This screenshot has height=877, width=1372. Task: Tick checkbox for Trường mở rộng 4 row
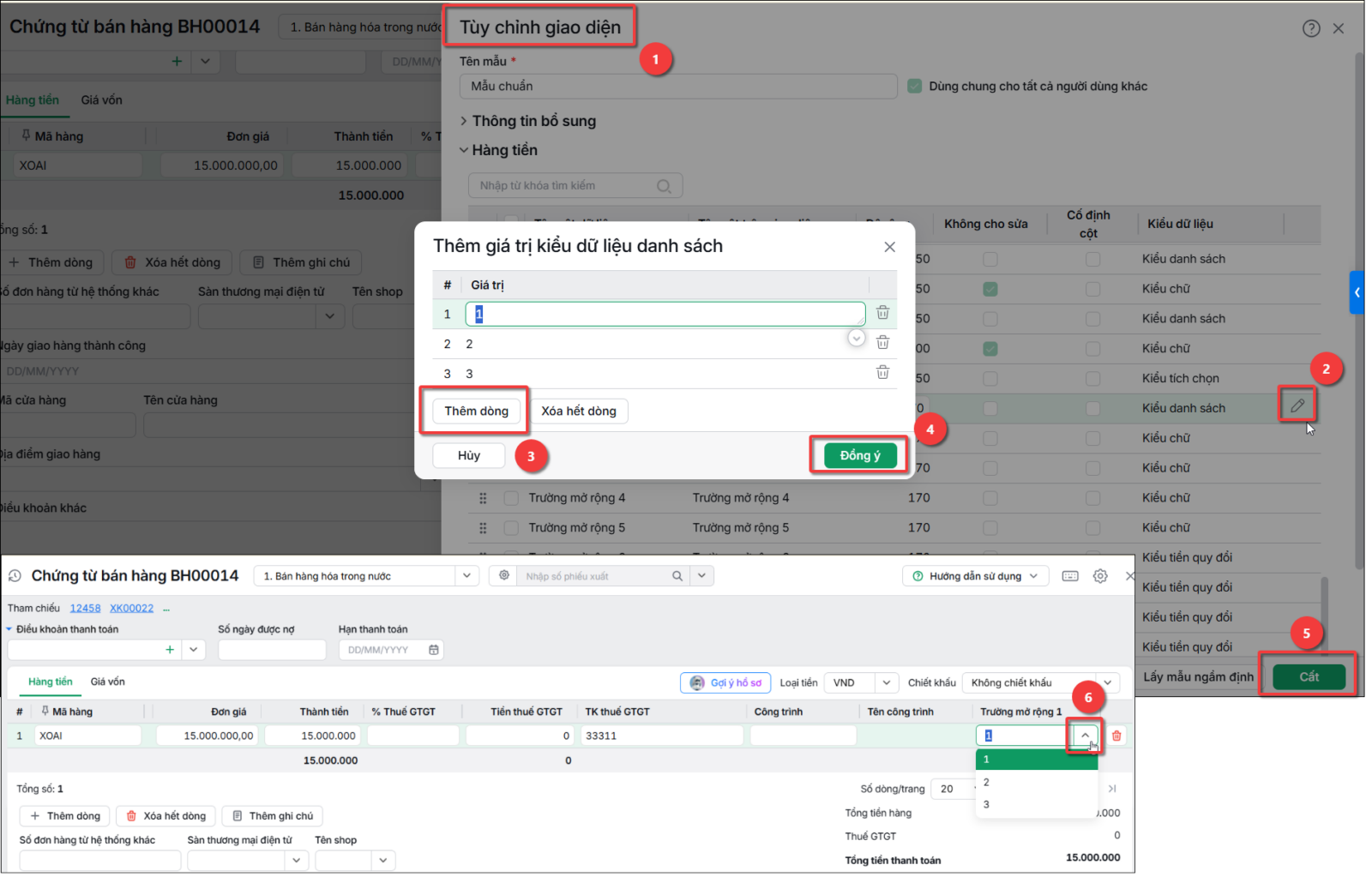(x=511, y=498)
